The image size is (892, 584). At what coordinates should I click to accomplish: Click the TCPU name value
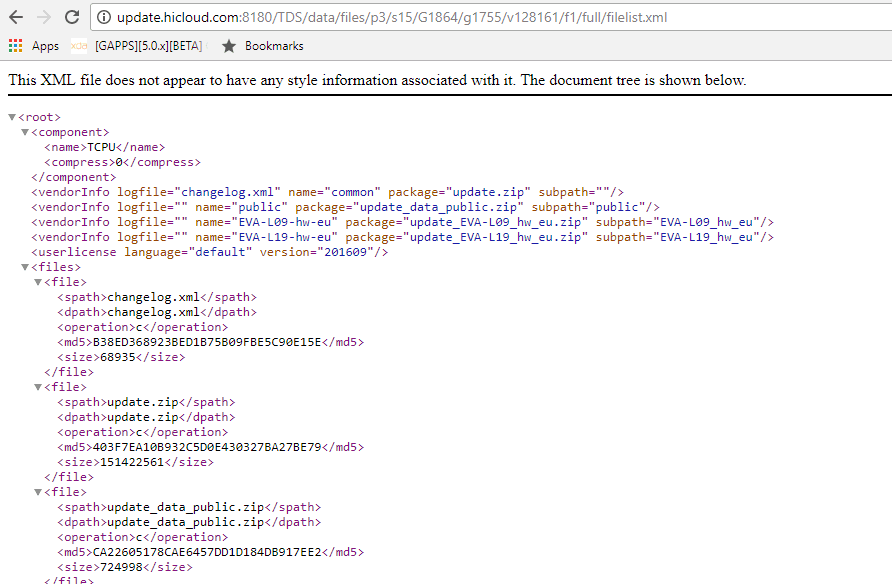pyautogui.click(x=101, y=147)
